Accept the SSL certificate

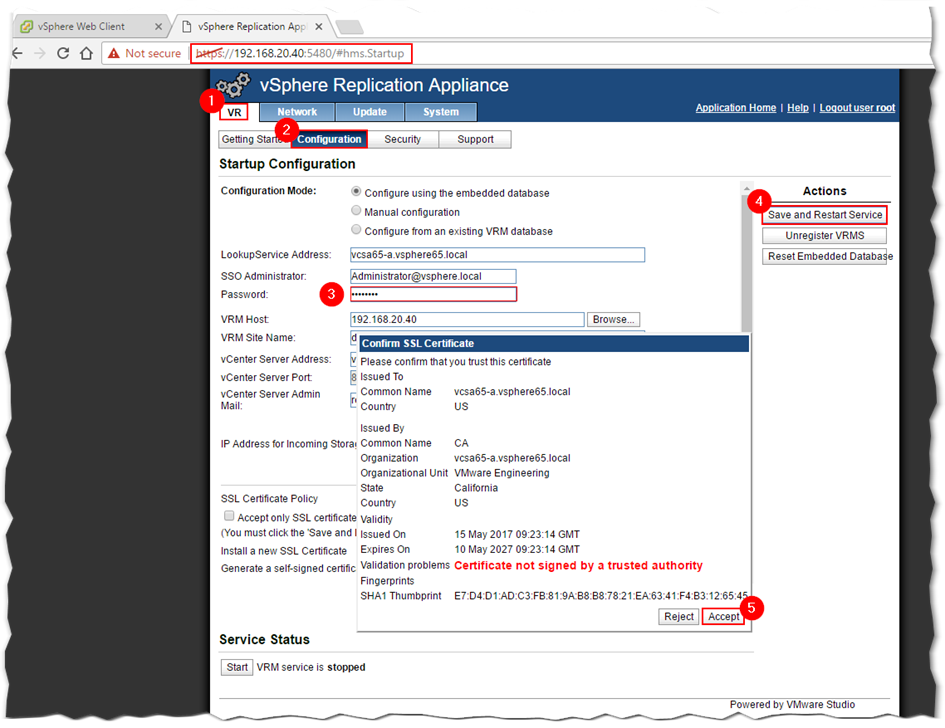click(724, 617)
